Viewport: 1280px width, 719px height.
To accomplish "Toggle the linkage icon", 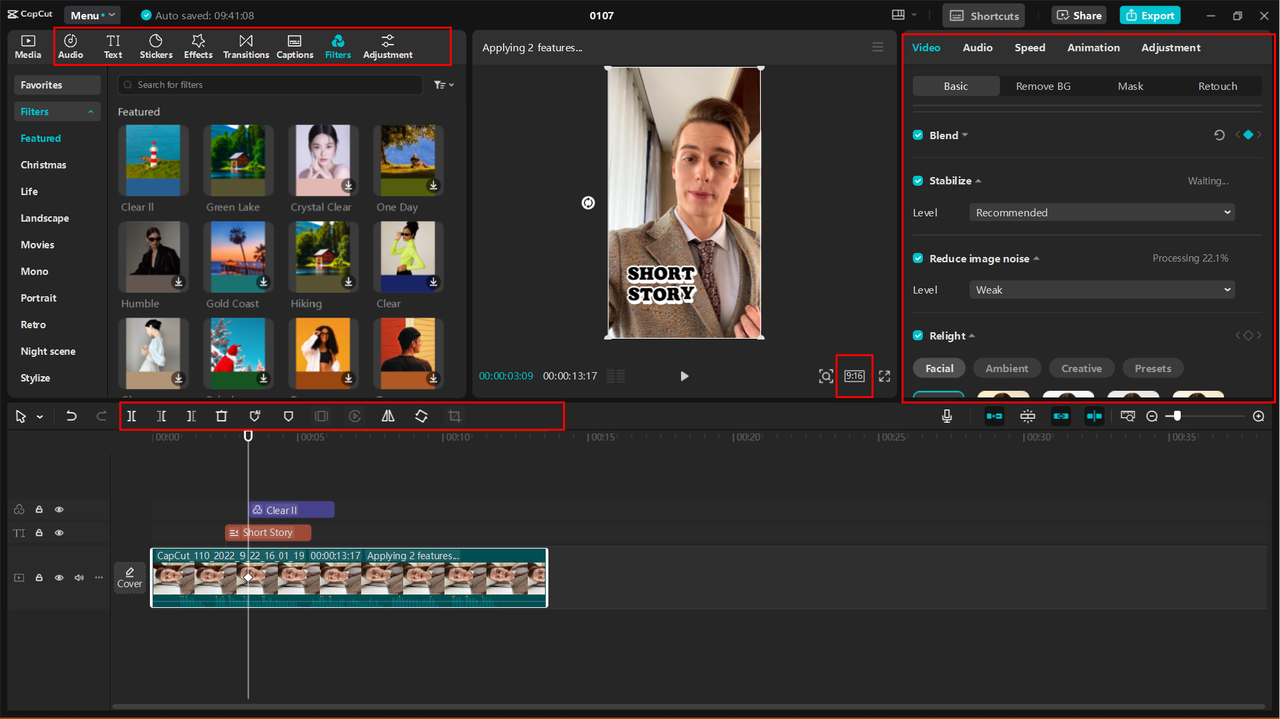I will coord(1061,416).
